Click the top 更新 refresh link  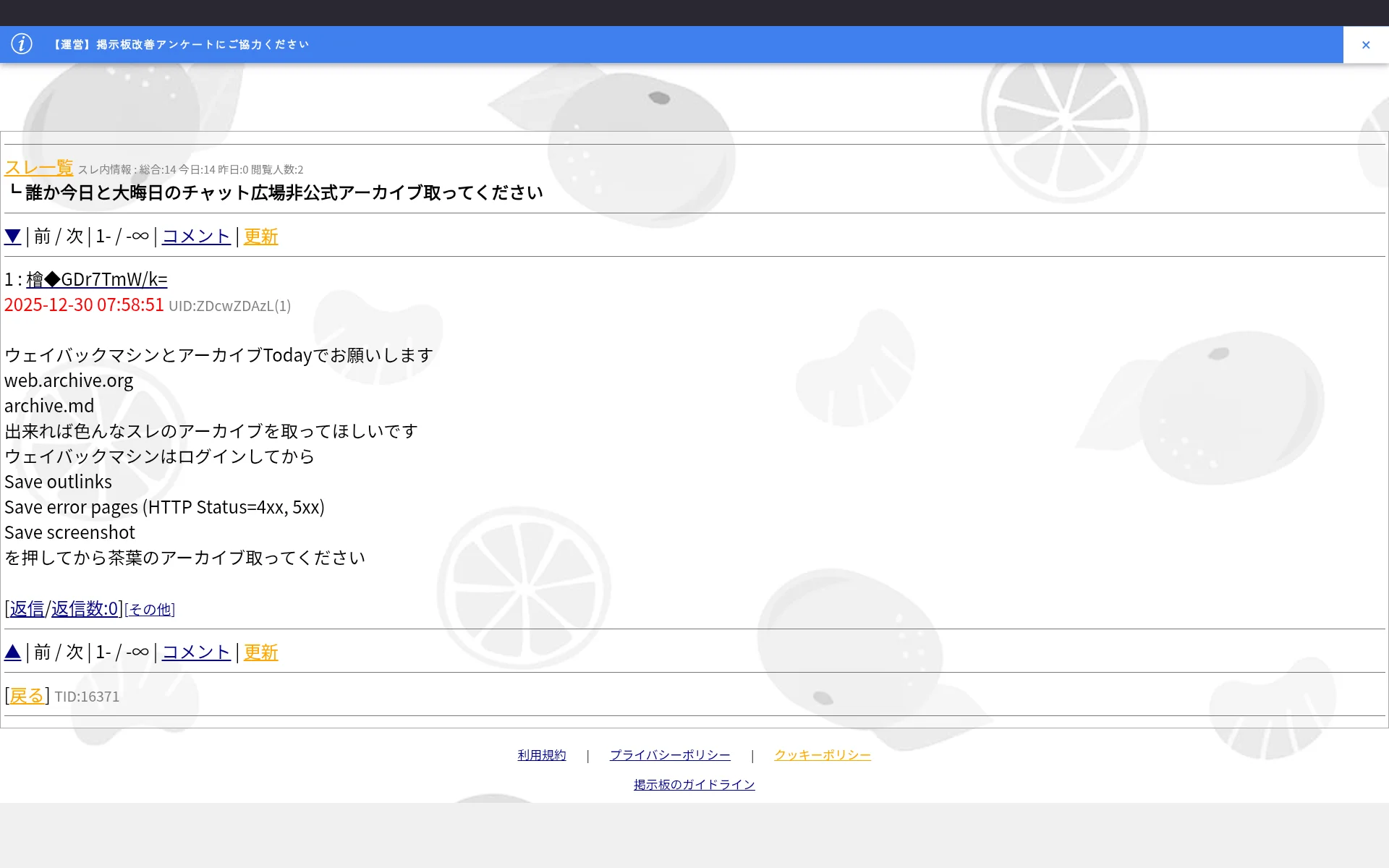260,237
